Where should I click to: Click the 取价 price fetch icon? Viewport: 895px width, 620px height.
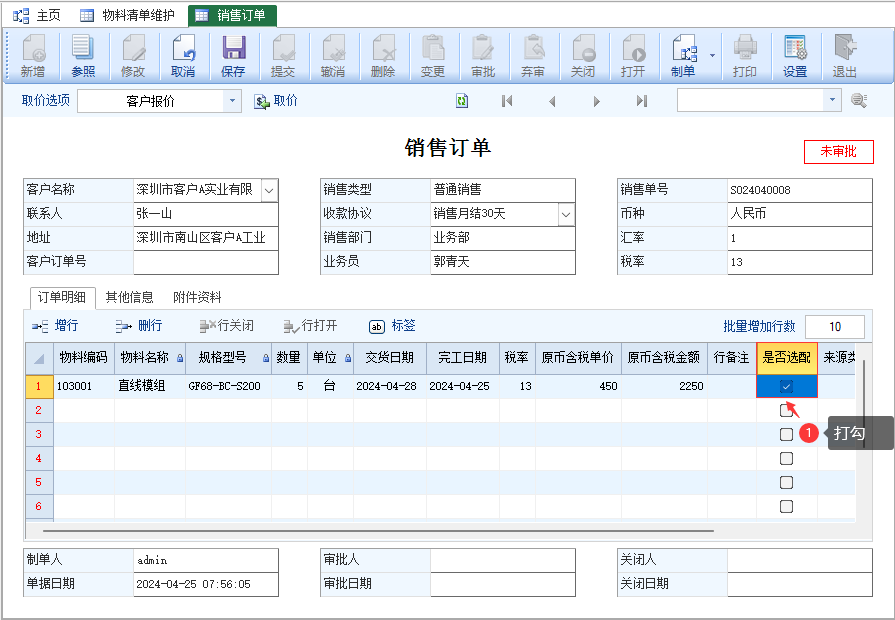click(x=261, y=102)
